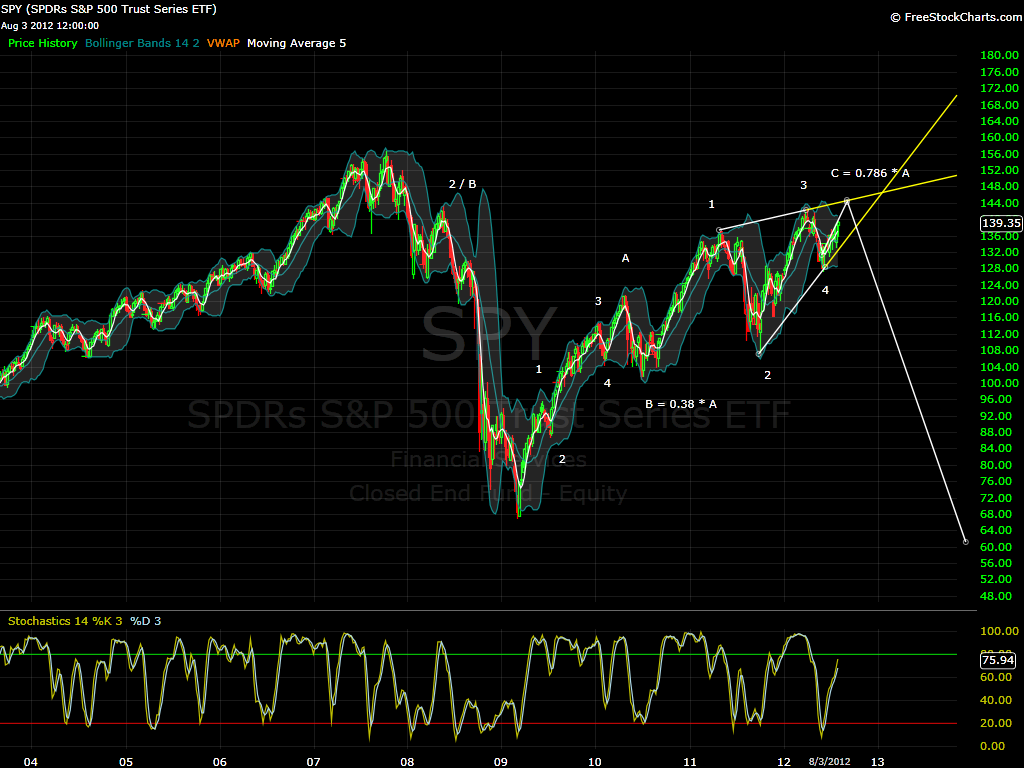Click the Price History legend label
The height and width of the screenshot is (768, 1024).
click(x=42, y=43)
